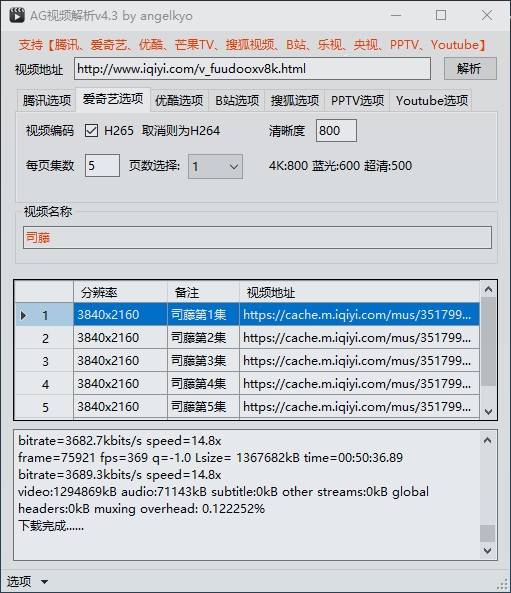Screen dimensions: 511x593
Task: Click the 分辨率 column header
Action: 120,292
